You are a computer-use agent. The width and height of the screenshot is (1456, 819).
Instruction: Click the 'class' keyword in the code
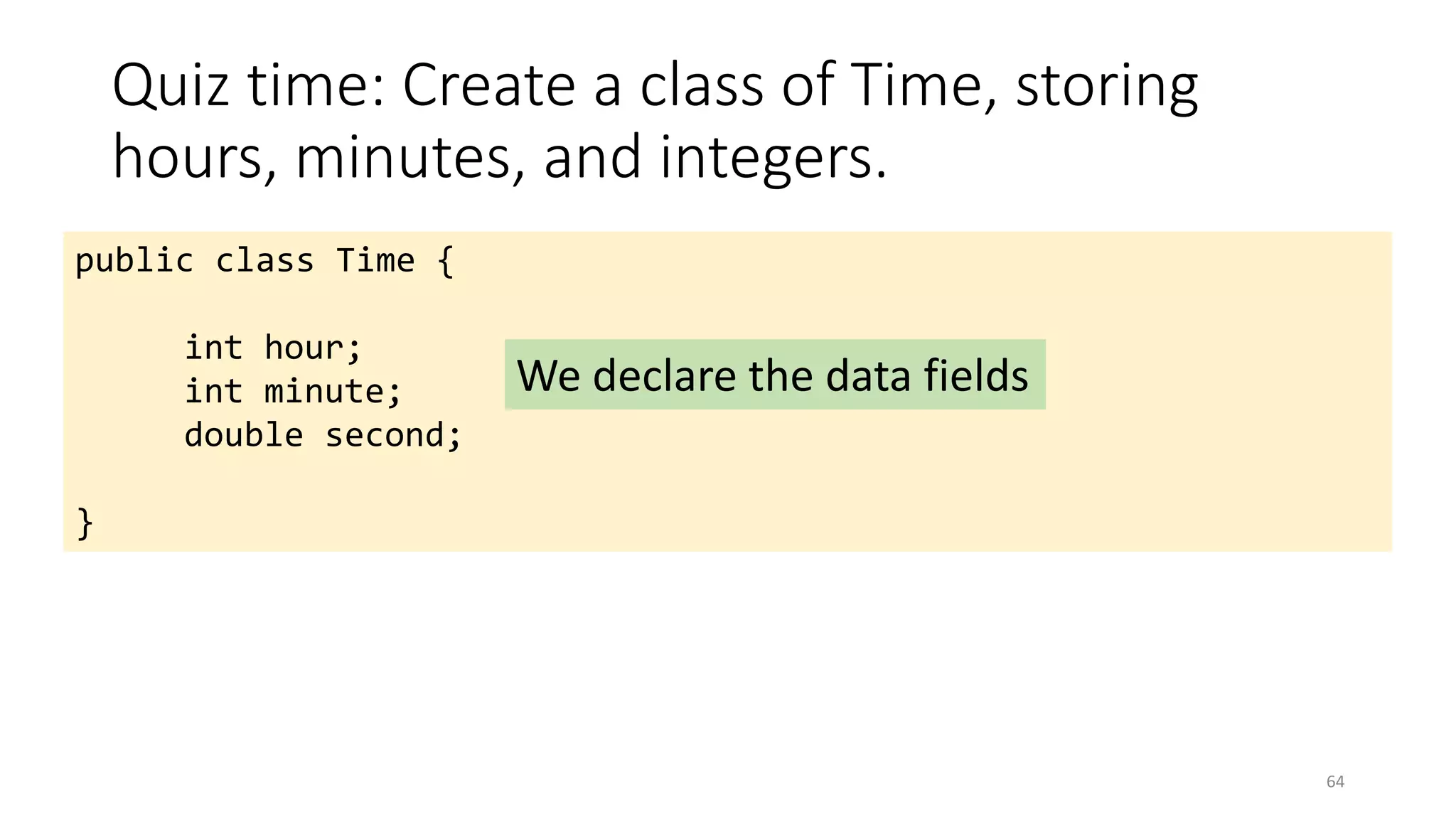pyautogui.click(x=264, y=261)
